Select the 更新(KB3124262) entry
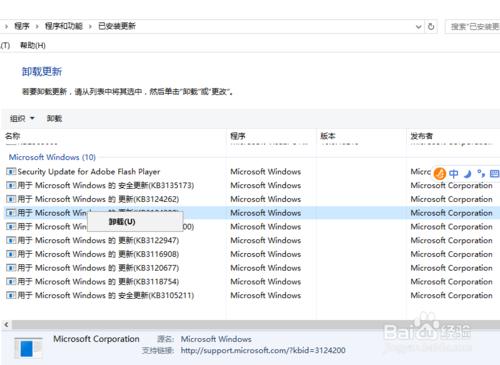 click(x=98, y=199)
